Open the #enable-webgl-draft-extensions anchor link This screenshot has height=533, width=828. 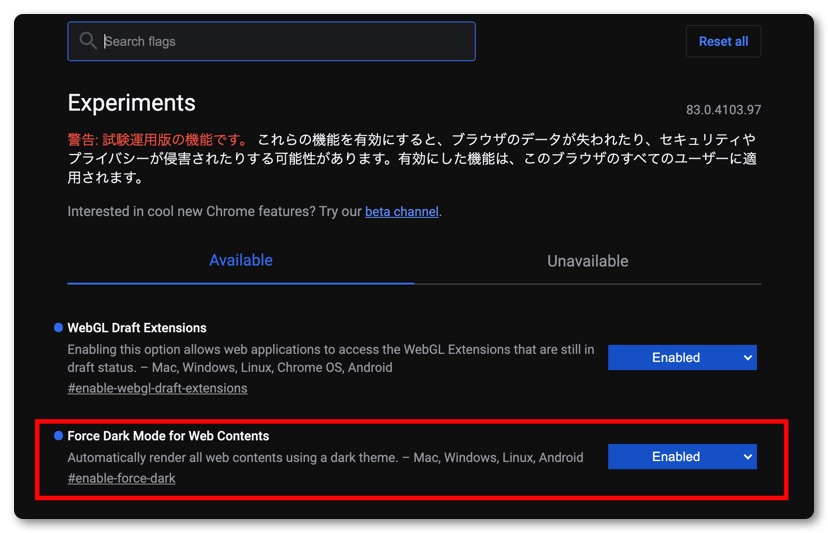coord(157,388)
